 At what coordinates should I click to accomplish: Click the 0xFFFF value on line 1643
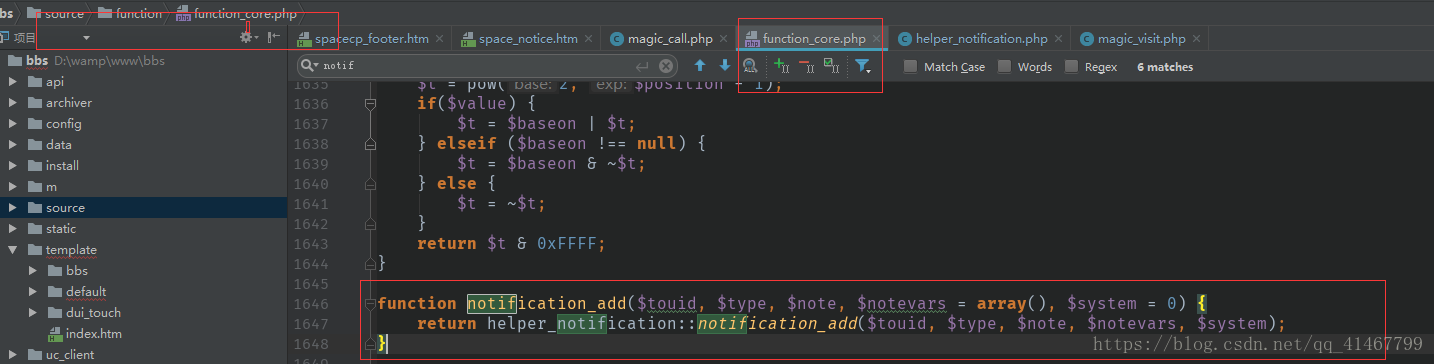566,244
